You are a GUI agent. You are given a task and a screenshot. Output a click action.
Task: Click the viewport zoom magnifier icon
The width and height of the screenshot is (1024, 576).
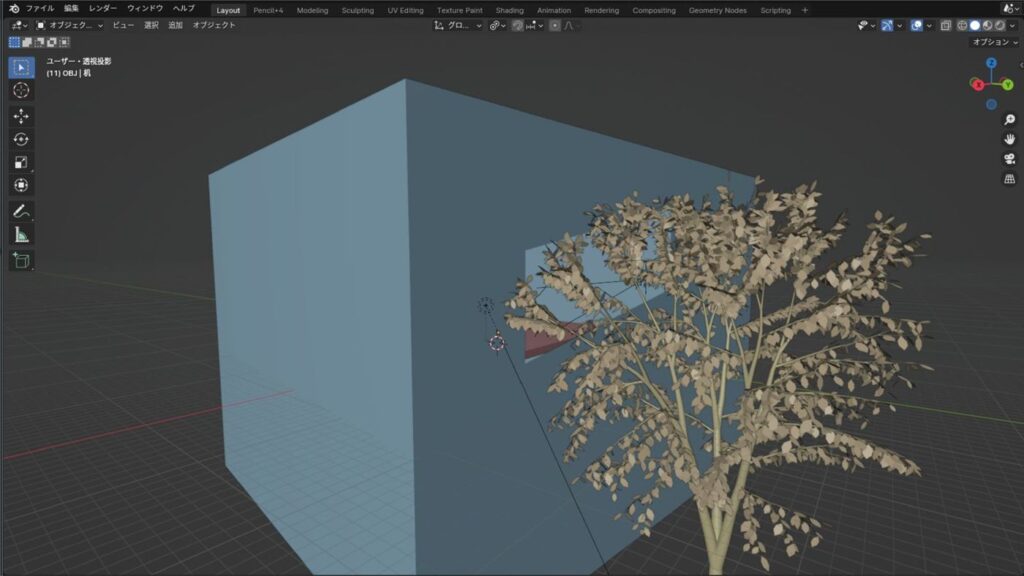coord(1010,120)
